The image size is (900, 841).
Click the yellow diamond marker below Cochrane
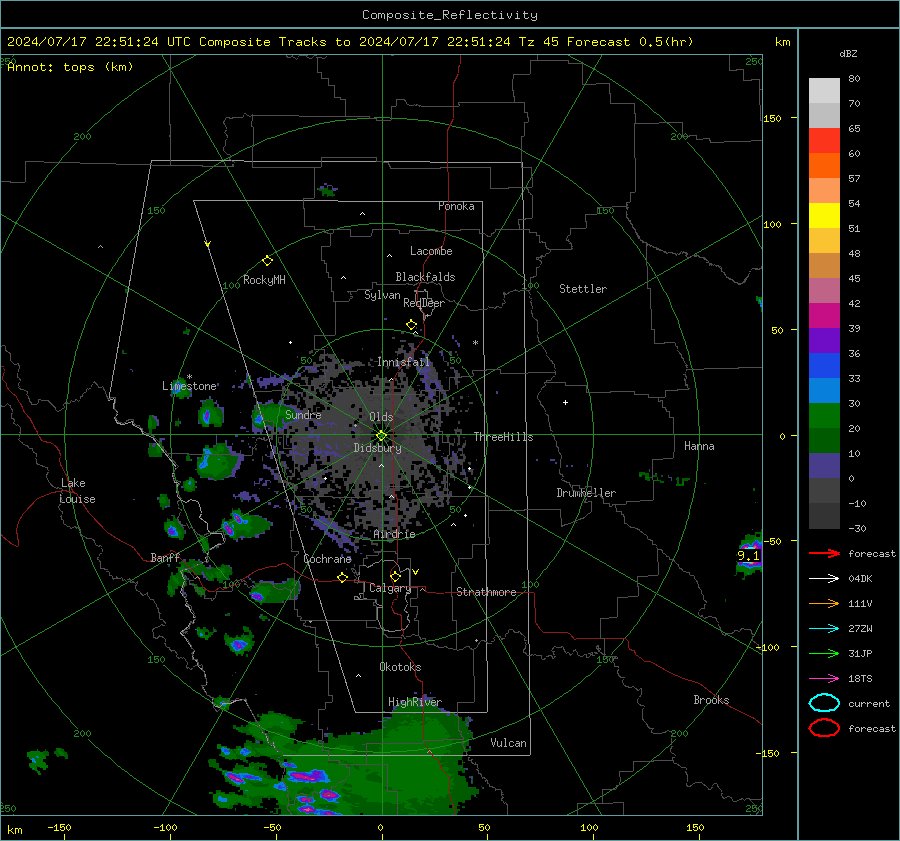click(342, 577)
